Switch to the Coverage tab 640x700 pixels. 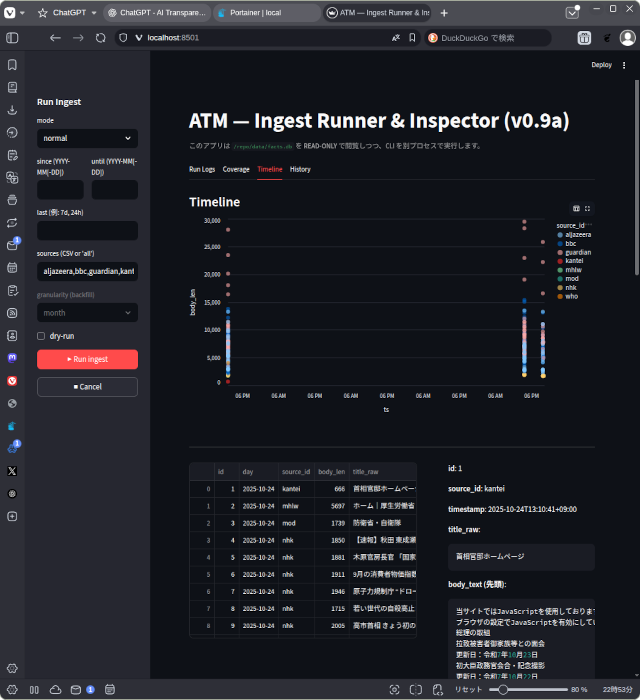[236, 170]
